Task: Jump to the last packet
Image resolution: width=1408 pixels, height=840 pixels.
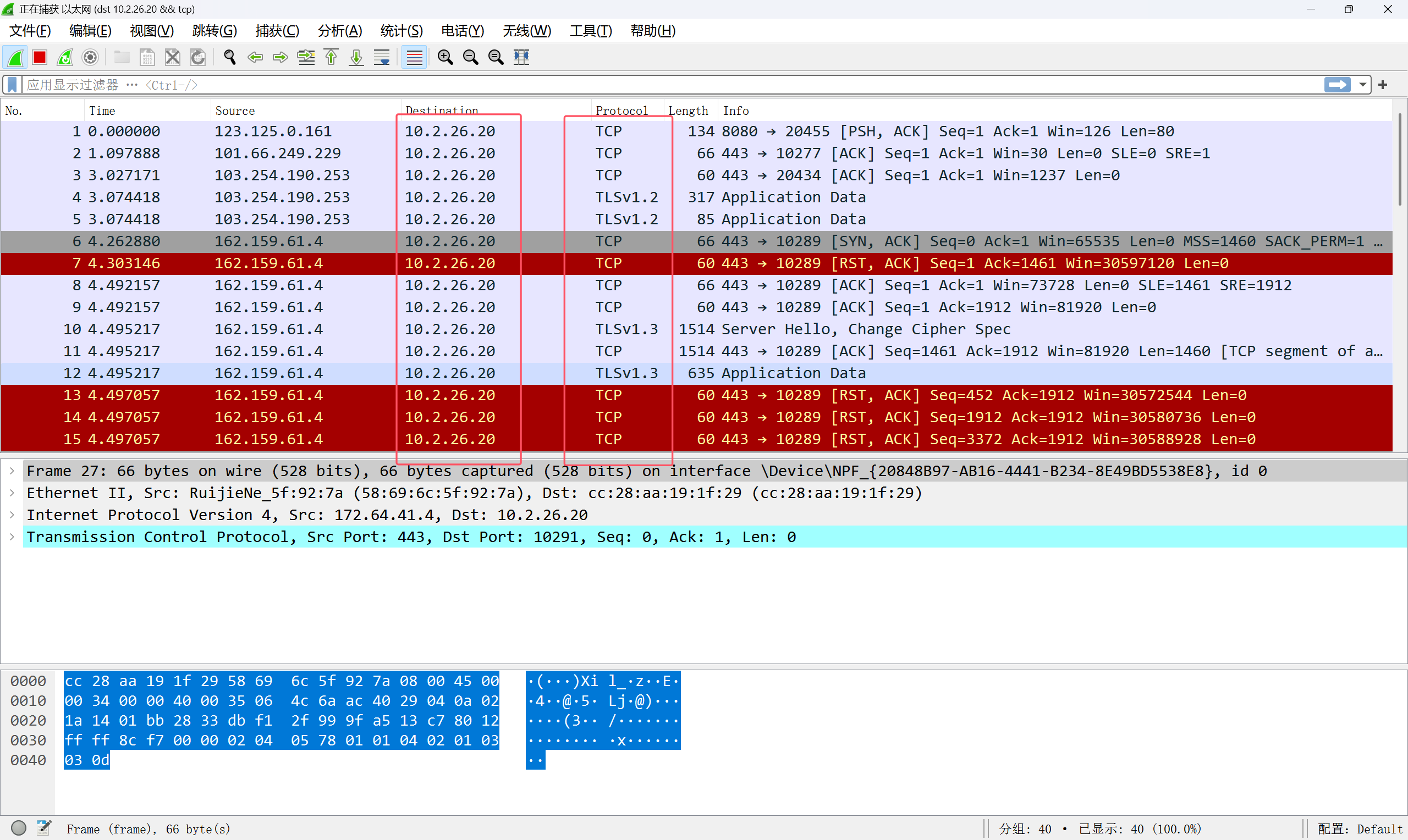Action: click(x=356, y=57)
